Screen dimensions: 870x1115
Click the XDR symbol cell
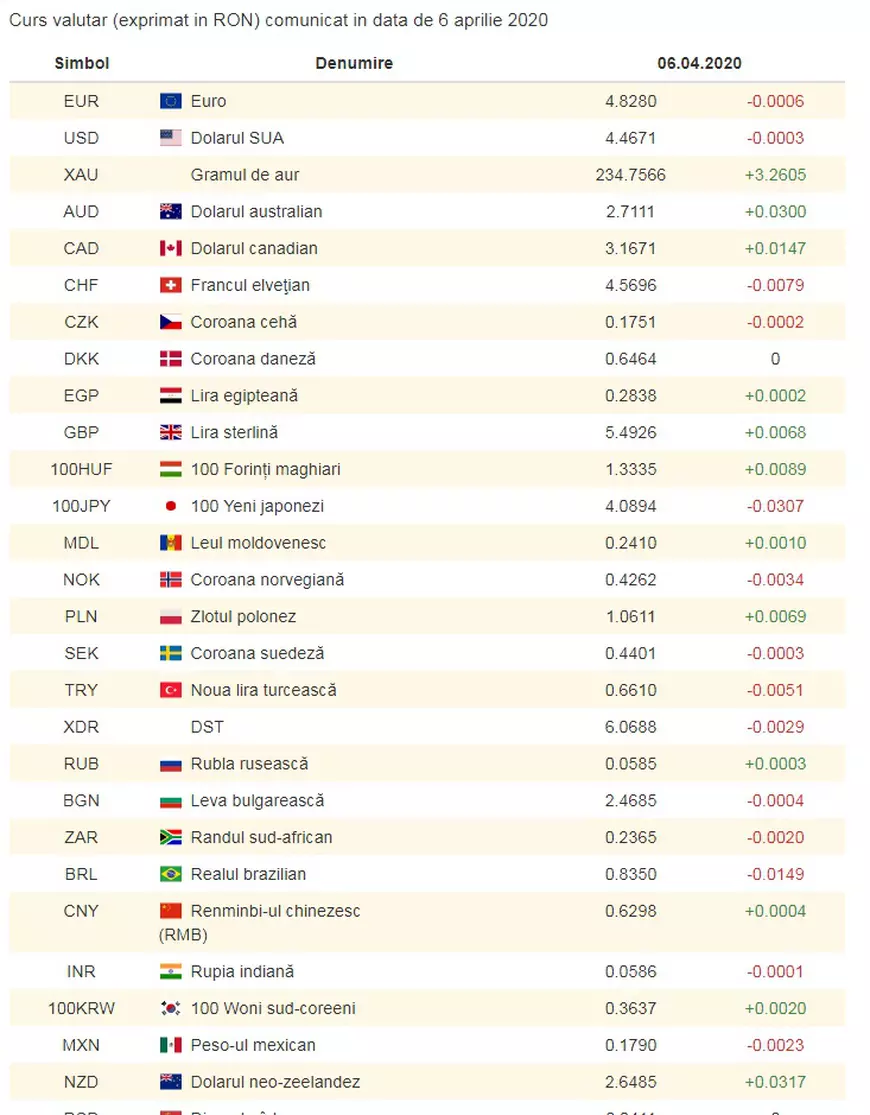[x=81, y=727]
